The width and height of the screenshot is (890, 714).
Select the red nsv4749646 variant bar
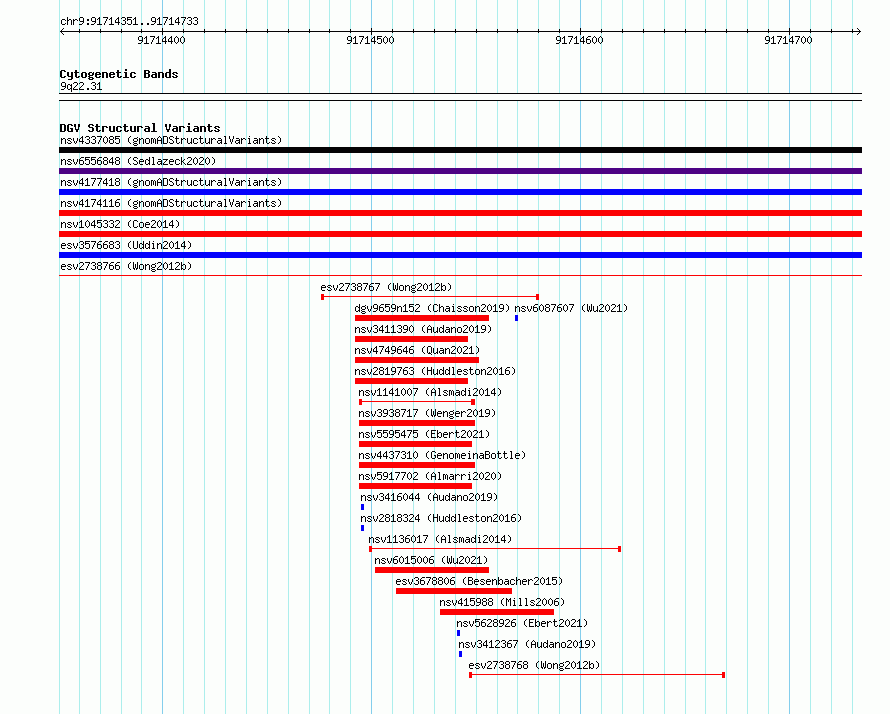417,360
